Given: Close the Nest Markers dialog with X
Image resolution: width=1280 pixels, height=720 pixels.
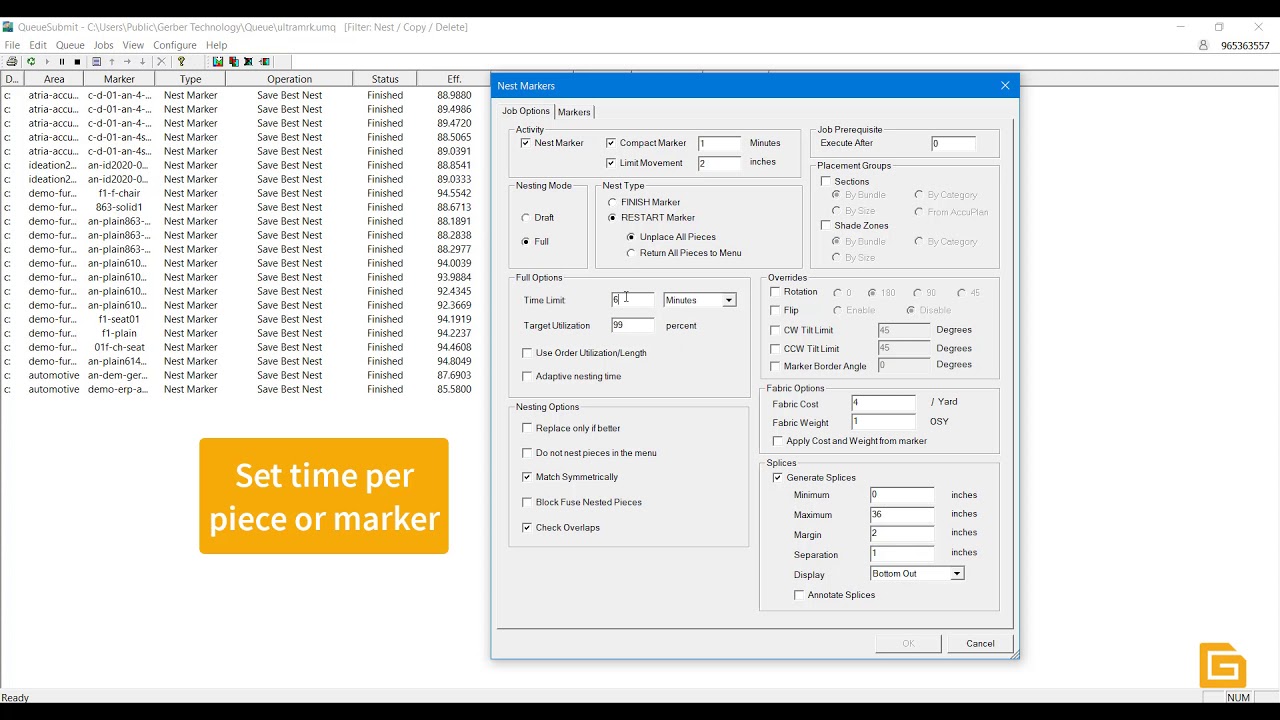Looking at the screenshot, I should (x=1005, y=86).
